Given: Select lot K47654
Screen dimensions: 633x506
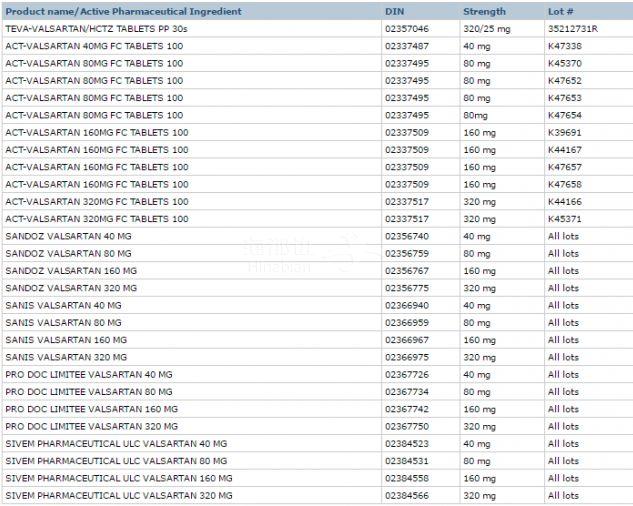Looking at the screenshot, I should [565, 115].
